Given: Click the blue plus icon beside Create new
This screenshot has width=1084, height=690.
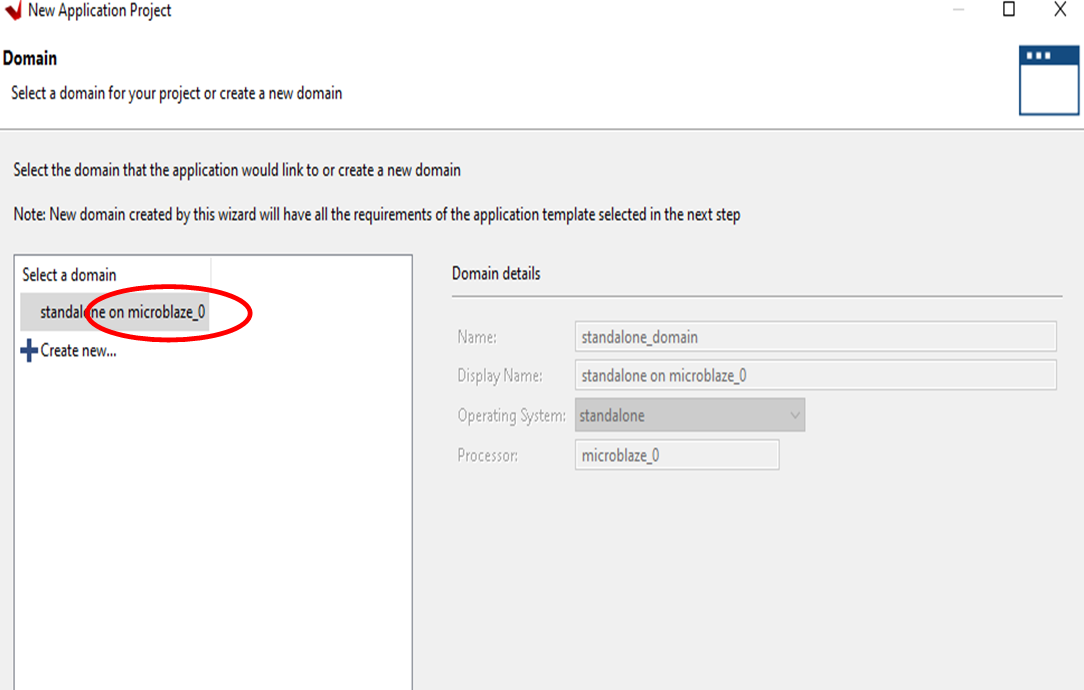Looking at the screenshot, I should coord(29,351).
